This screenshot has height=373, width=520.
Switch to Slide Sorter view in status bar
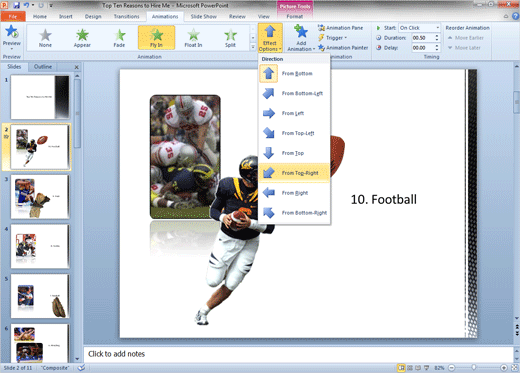(x=410, y=368)
